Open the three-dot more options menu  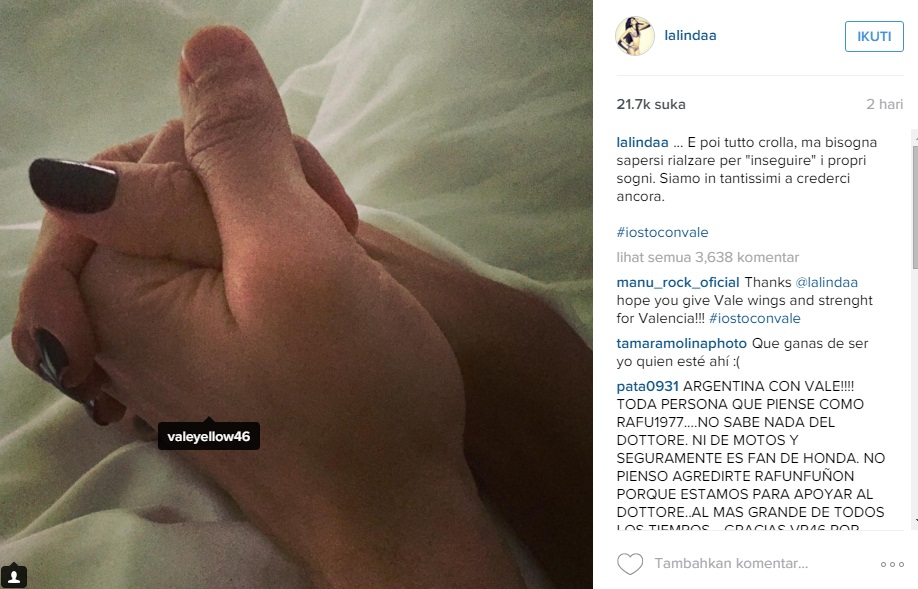pos(892,564)
